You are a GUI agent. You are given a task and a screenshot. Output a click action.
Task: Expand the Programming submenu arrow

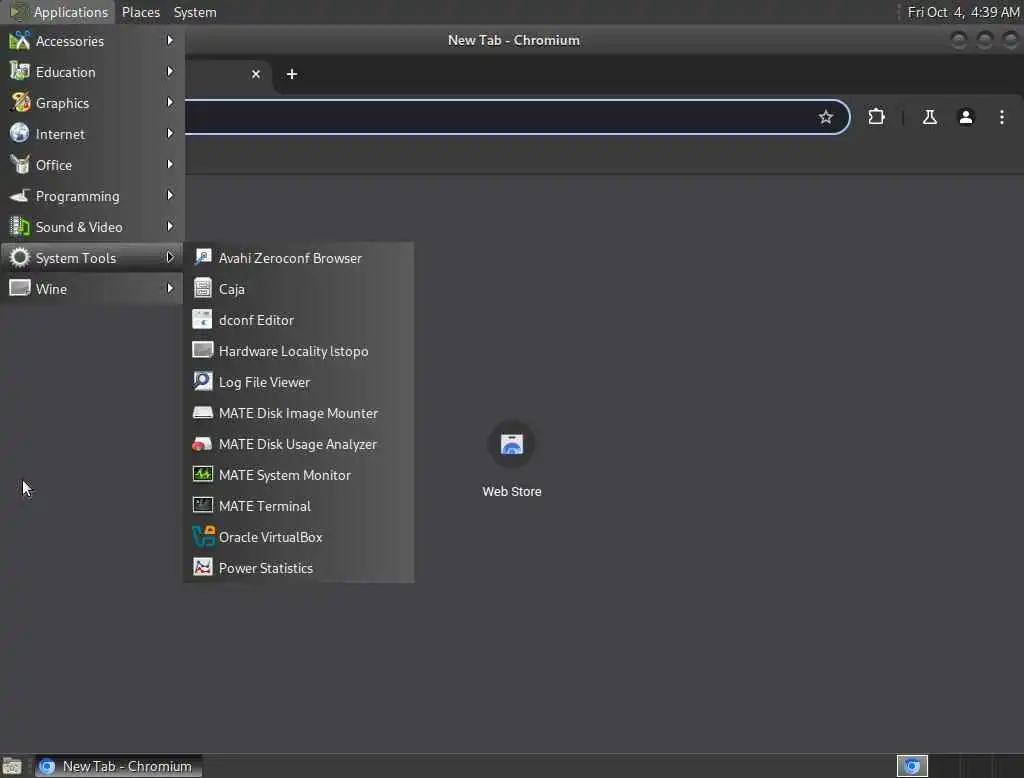[x=170, y=195]
